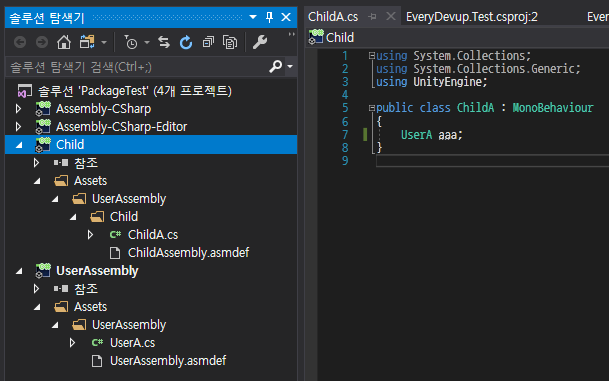The height and width of the screenshot is (381, 609).
Task: Click UserA type on line 7
Action: pos(416,135)
